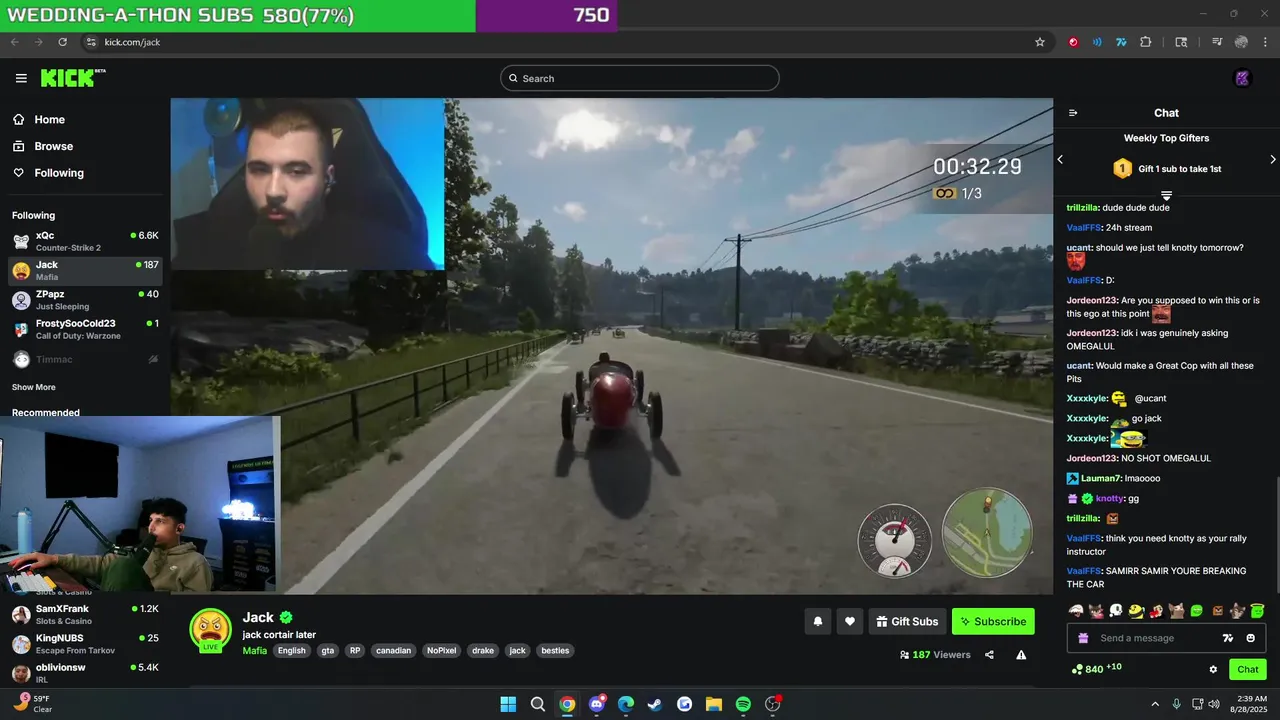Click the besties tag
The width and height of the screenshot is (1280, 720).
pyautogui.click(x=555, y=650)
